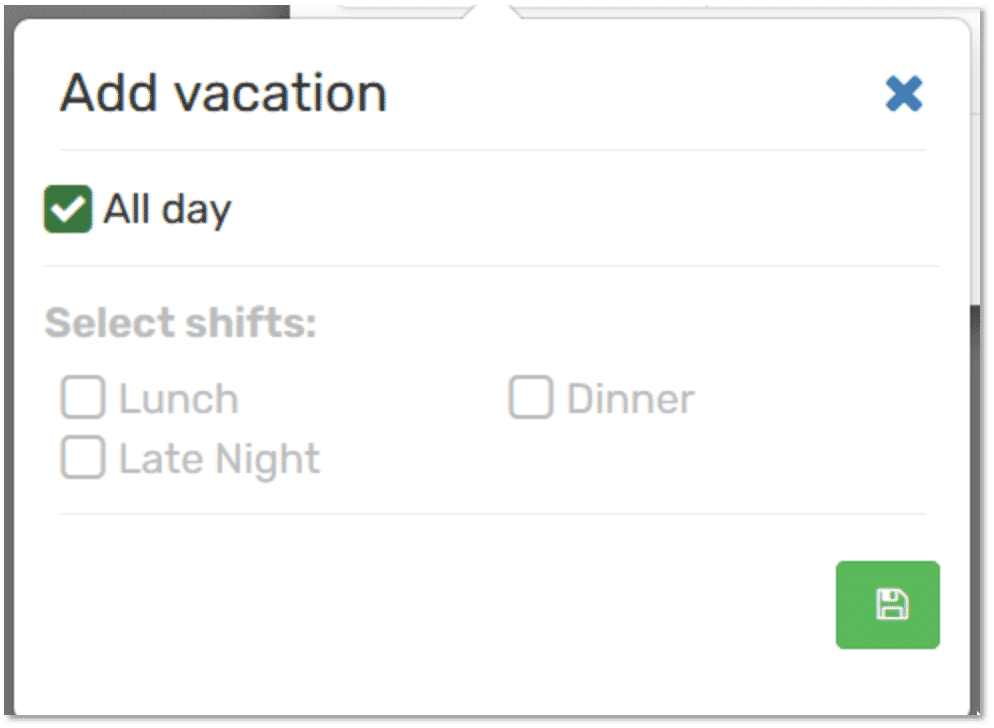Click the 'Add vacation' heading

(223, 94)
